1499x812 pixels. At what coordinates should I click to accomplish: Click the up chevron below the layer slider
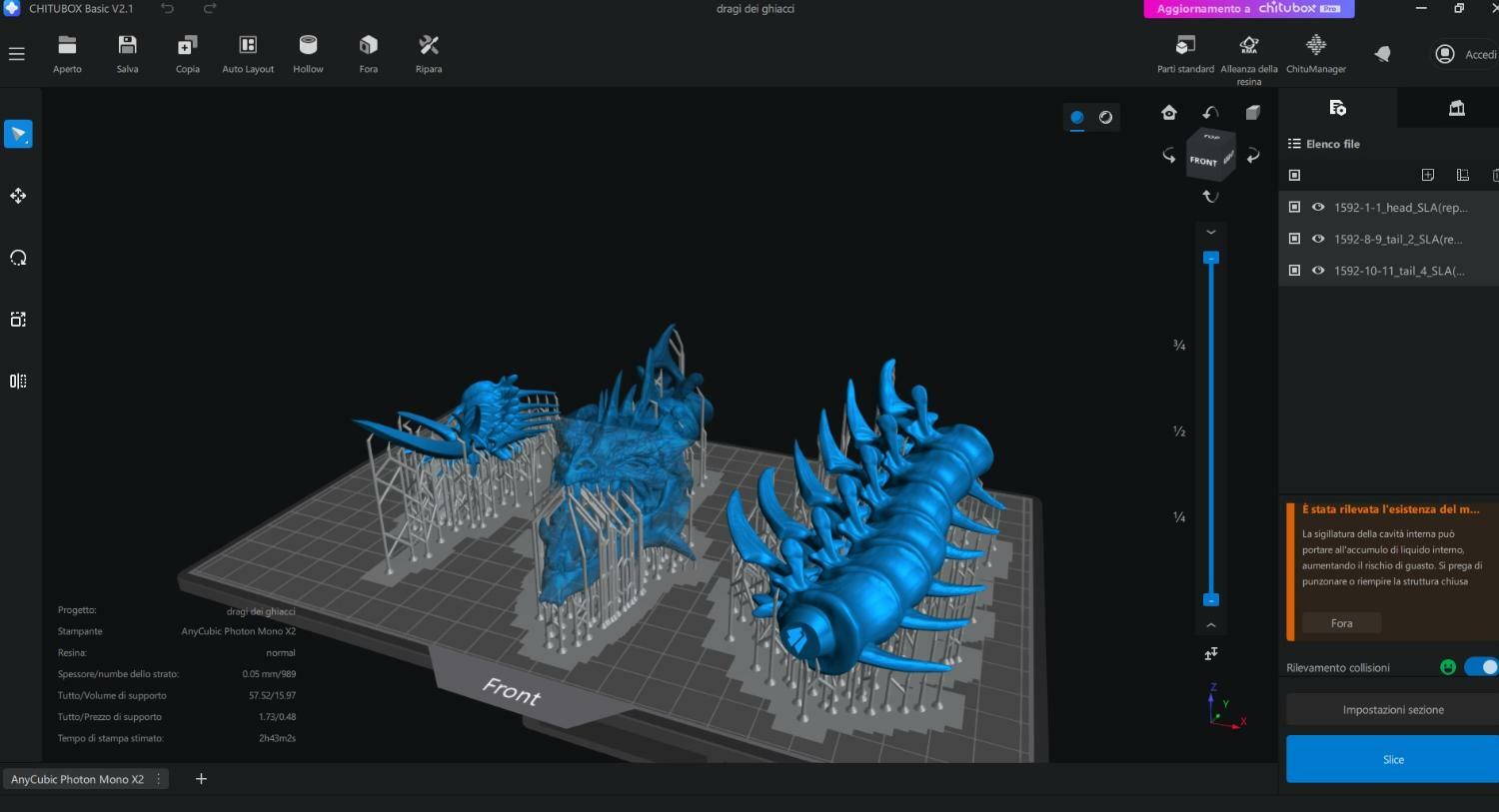pos(1211,625)
